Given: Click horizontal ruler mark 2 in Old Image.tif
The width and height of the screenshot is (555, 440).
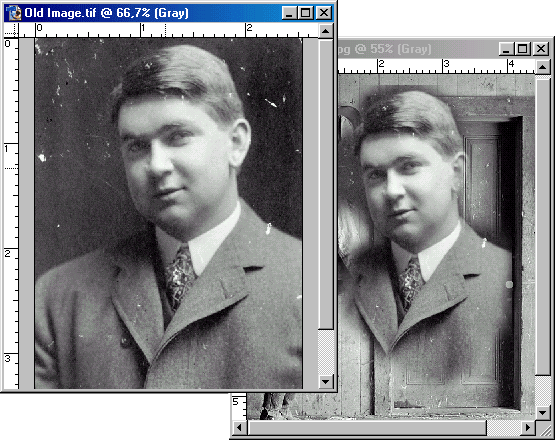Looking at the screenshot, I should point(249,28).
